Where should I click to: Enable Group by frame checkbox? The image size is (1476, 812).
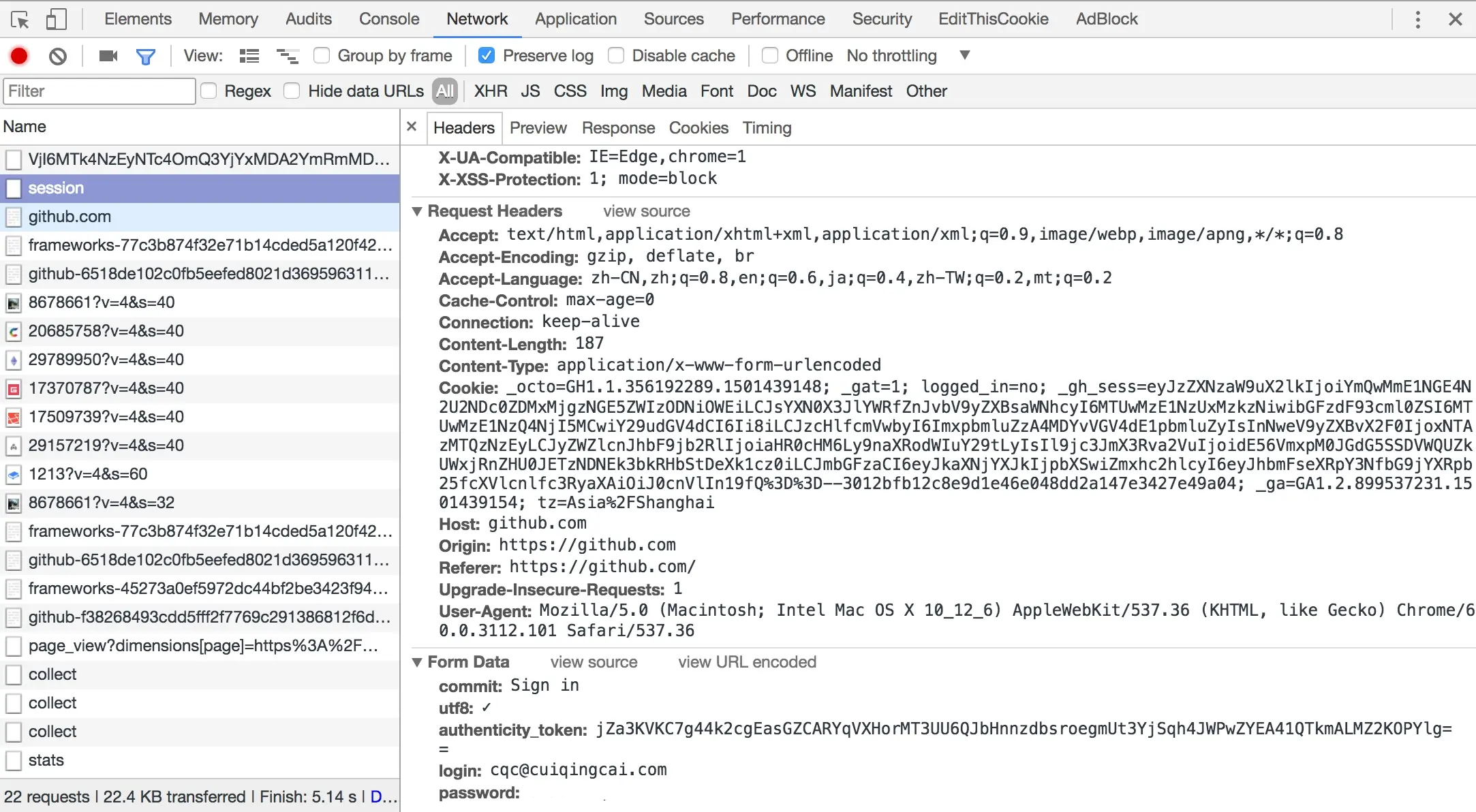(322, 55)
